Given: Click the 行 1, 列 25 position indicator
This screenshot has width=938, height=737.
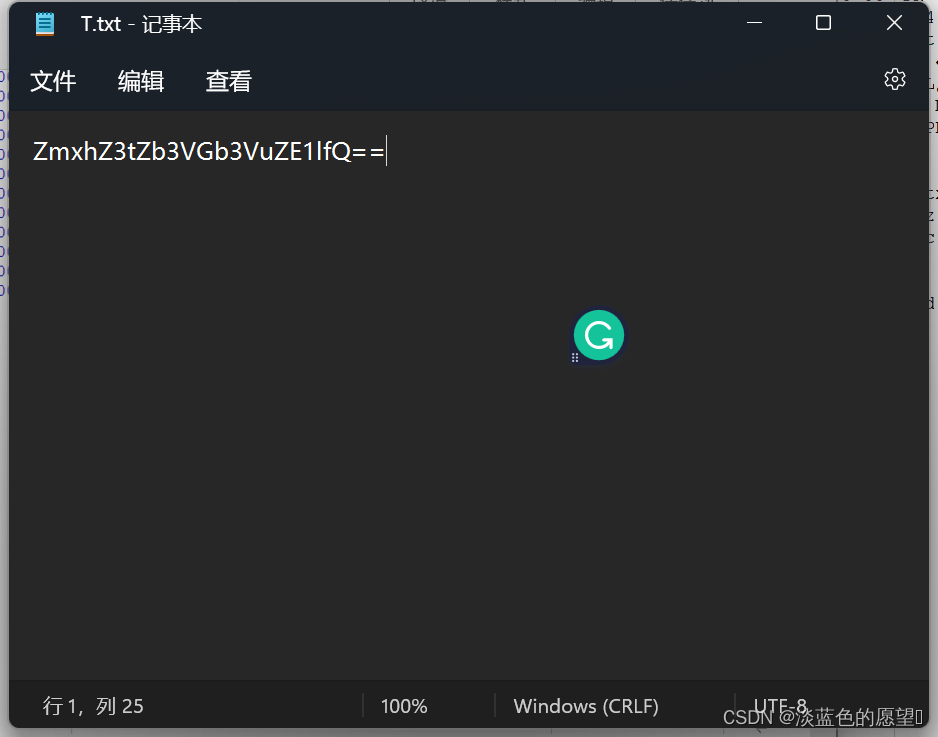Looking at the screenshot, I should pyautogui.click(x=93, y=706).
